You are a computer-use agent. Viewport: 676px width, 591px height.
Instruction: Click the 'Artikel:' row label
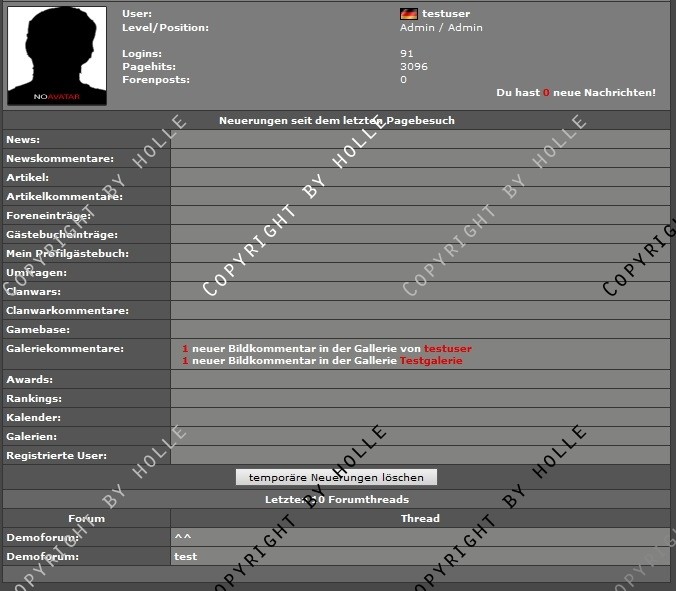(x=28, y=178)
